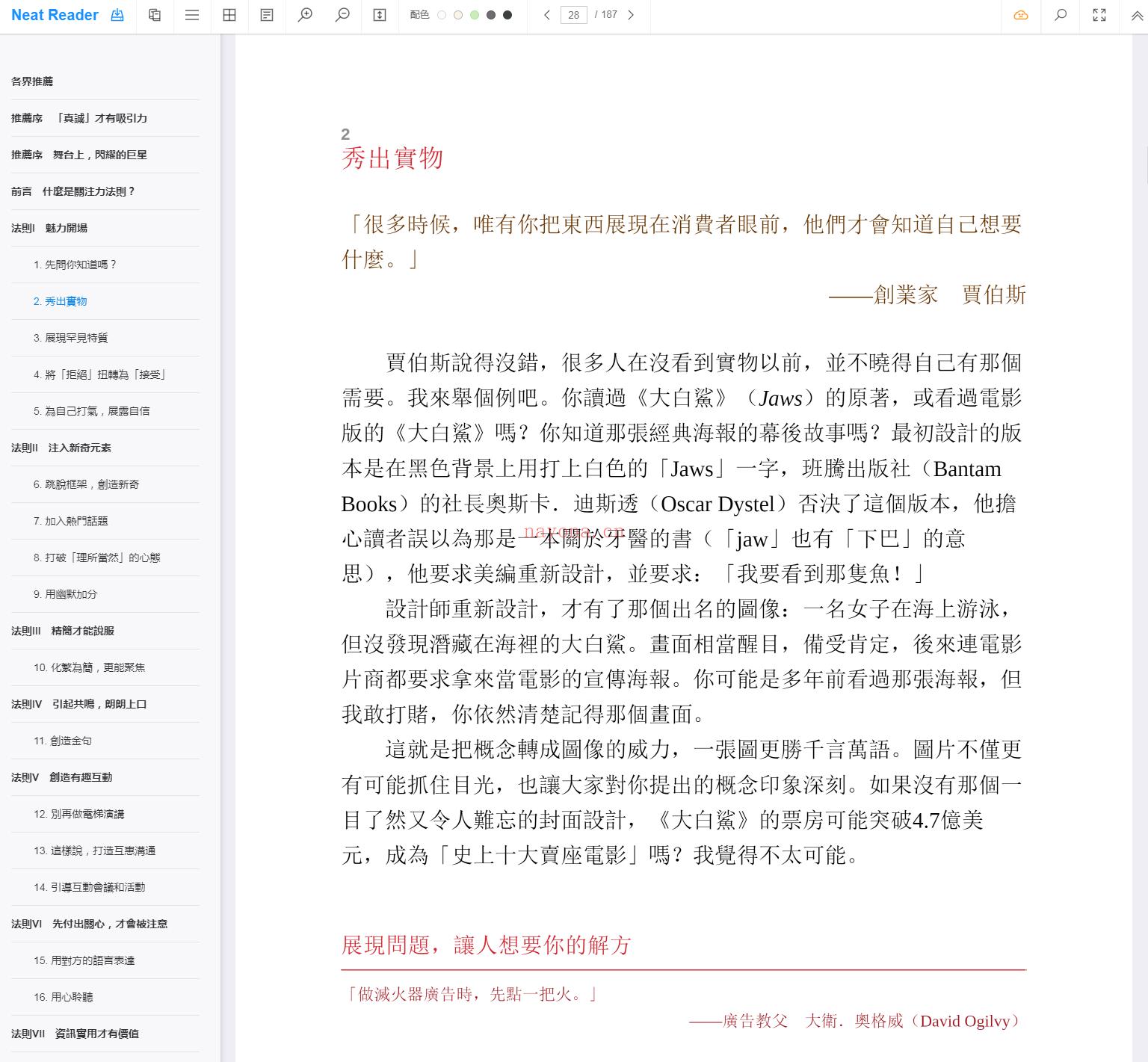Click the vertical fit page icon
This screenshot has width=1148, height=1062.
pyautogui.click(x=380, y=15)
